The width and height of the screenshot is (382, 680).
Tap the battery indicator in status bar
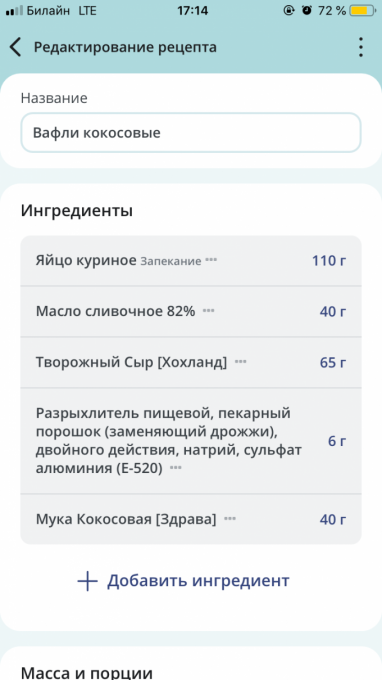point(363,10)
